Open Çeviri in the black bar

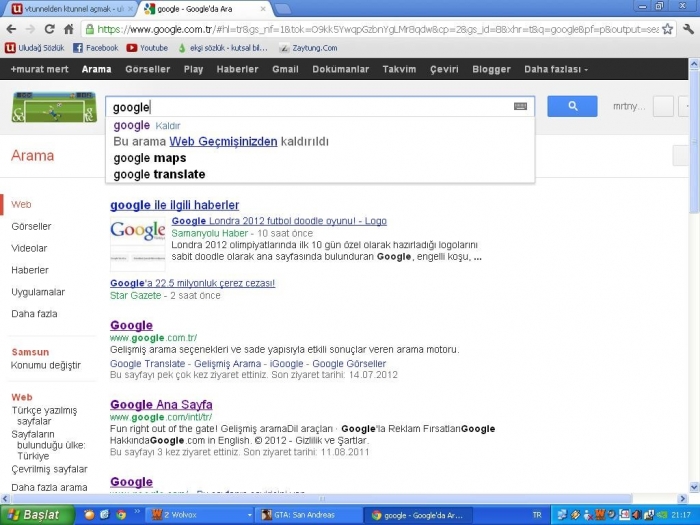(x=444, y=69)
